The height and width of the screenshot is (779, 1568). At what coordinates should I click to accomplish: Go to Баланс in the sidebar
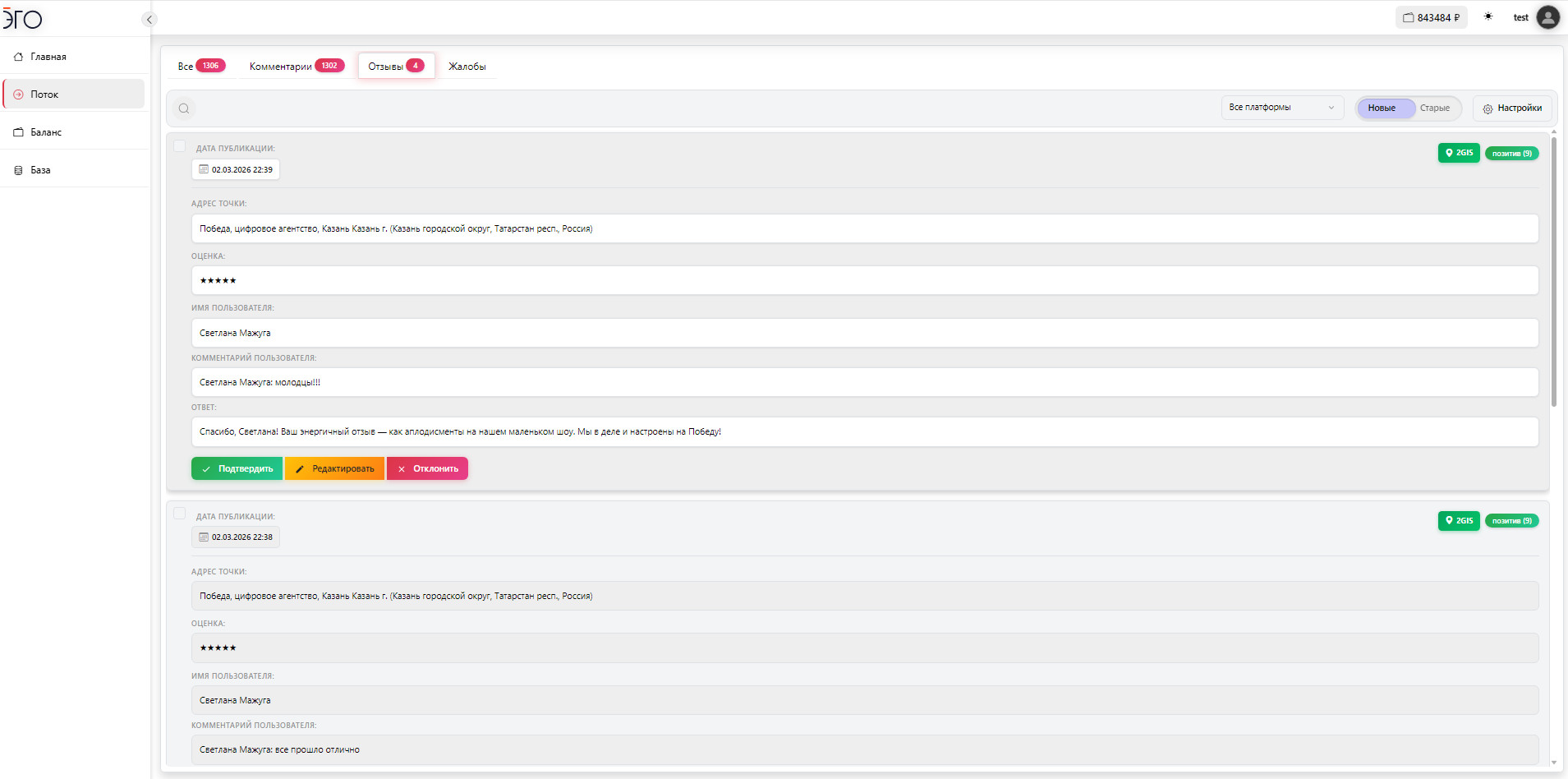click(46, 132)
